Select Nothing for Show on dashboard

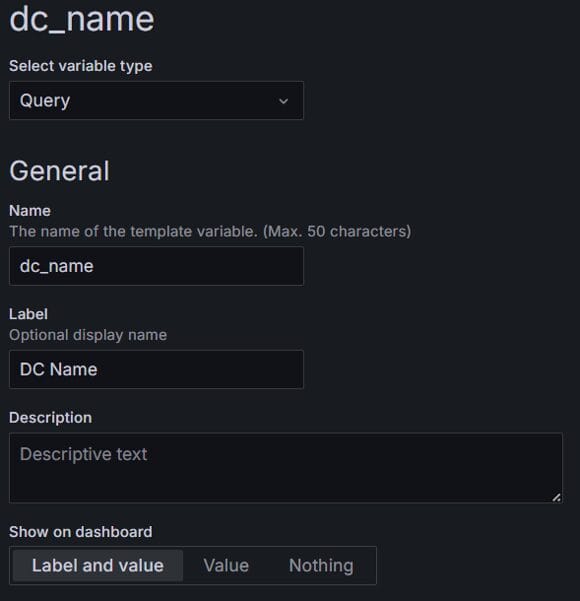pos(321,566)
